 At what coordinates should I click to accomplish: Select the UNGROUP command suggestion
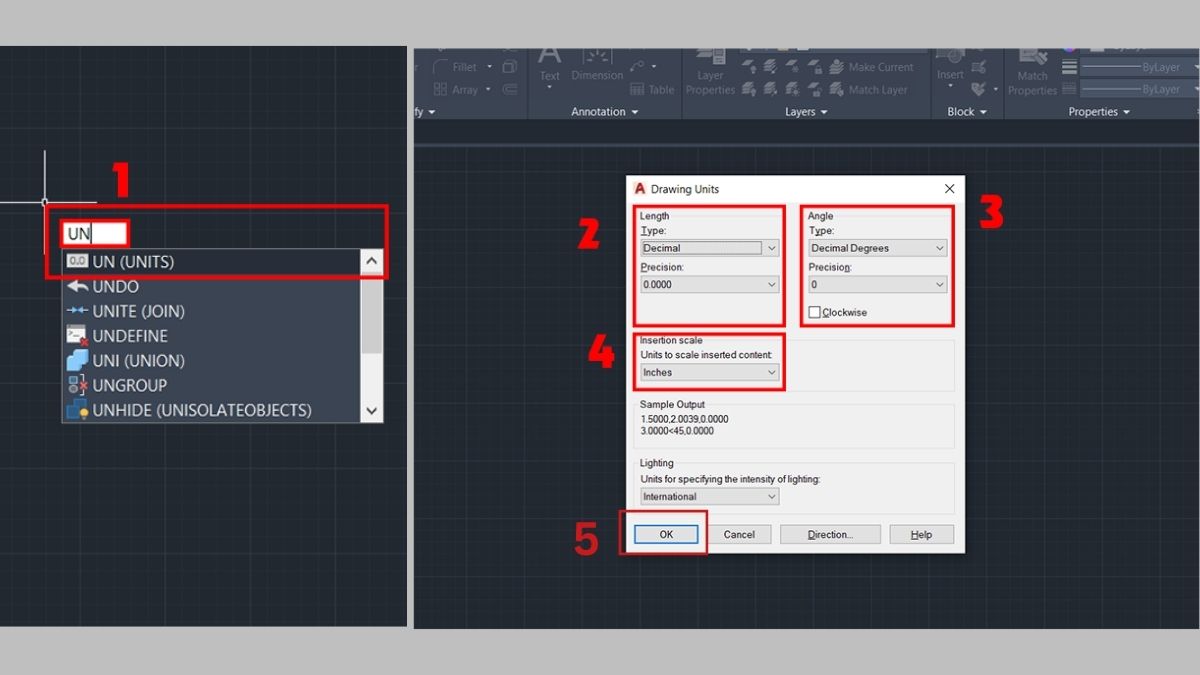(211, 385)
